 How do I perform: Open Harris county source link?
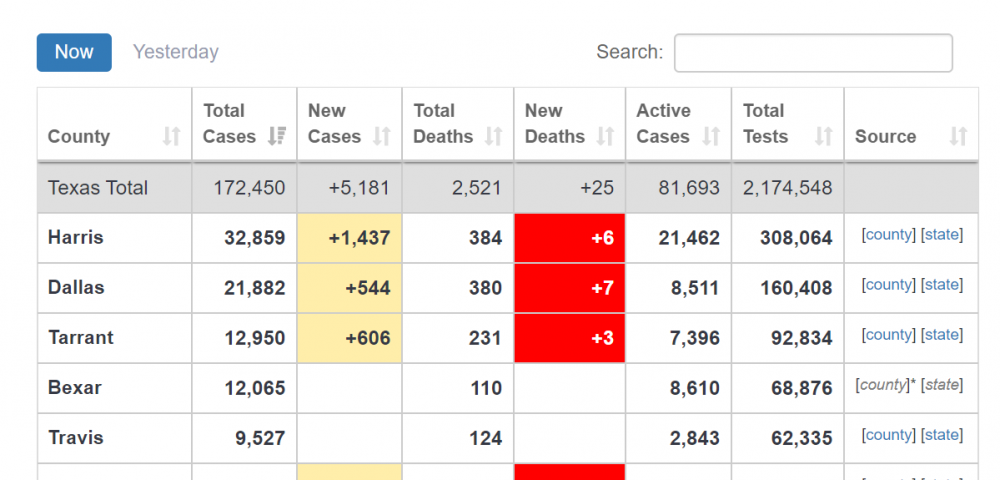[888, 235]
